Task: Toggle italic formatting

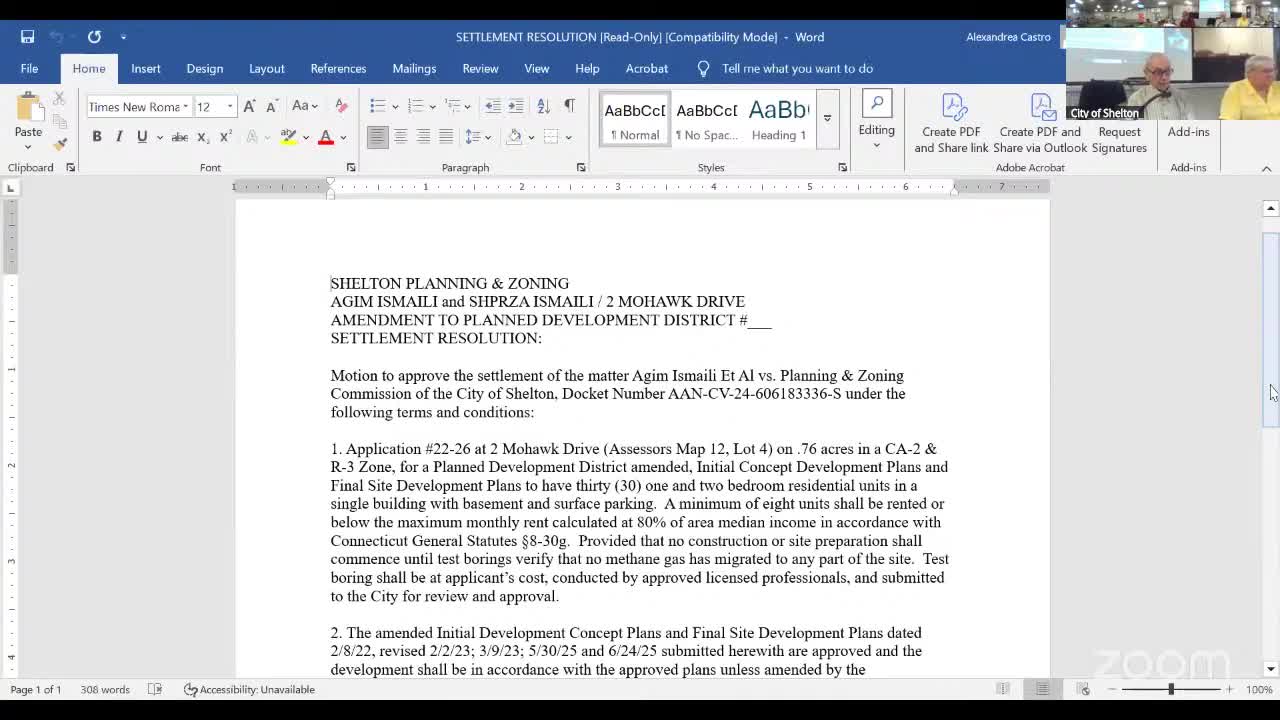Action: coord(119,137)
